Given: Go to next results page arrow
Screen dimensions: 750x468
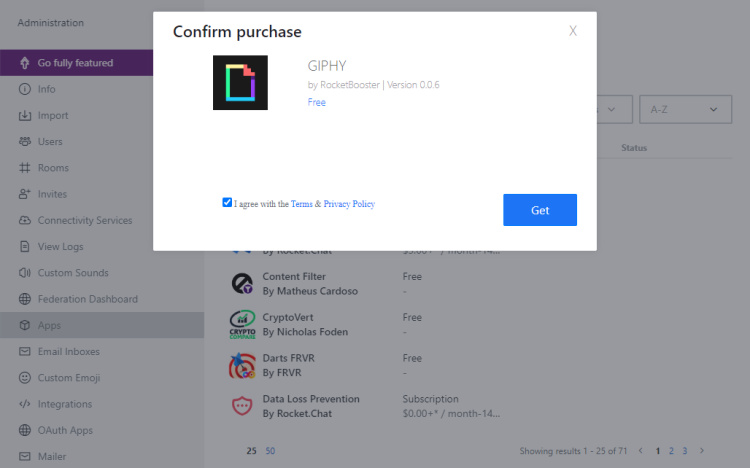Looking at the screenshot, I should (702, 451).
